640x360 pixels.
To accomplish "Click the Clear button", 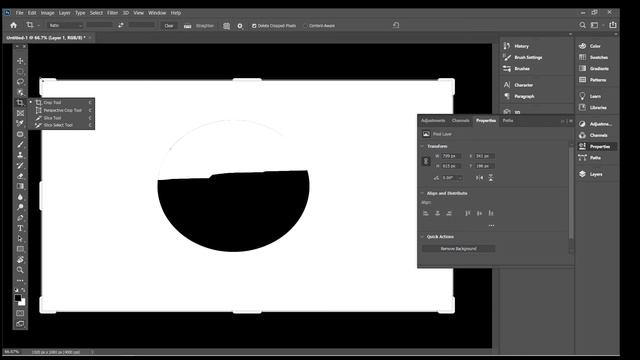I will pyautogui.click(x=169, y=26).
